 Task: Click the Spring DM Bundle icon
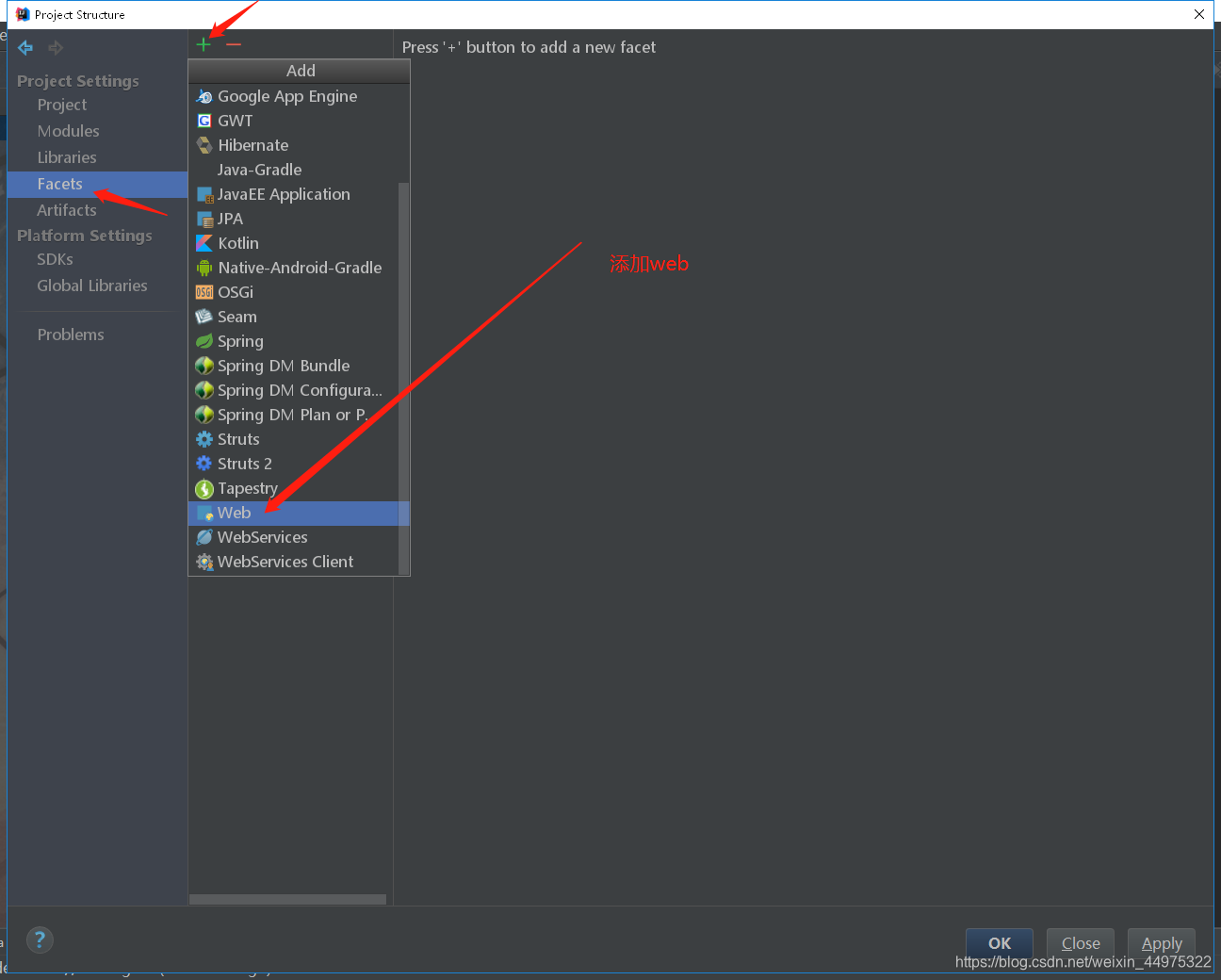(204, 366)
